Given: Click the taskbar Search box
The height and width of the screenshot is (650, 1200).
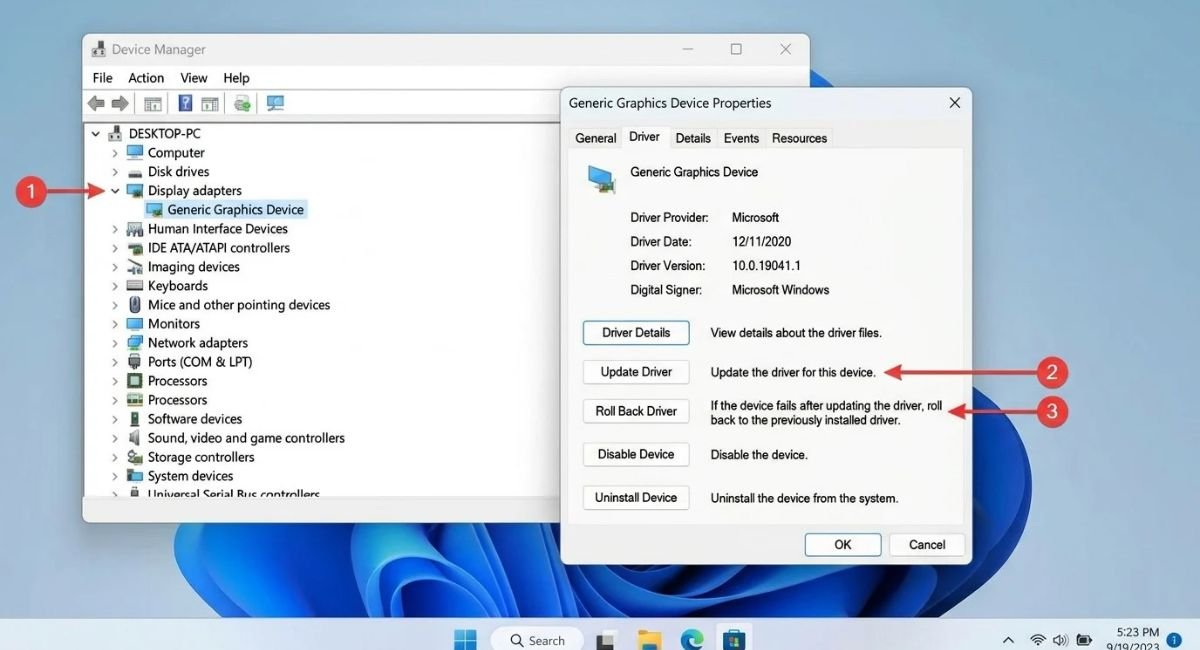Looking at the screenshot, I should [535, 640].
